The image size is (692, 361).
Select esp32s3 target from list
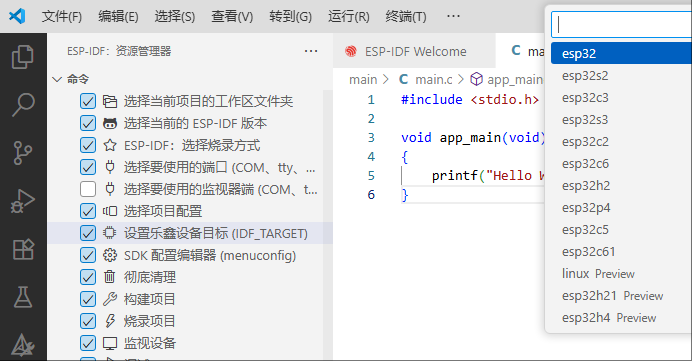(x=621, y=120)
